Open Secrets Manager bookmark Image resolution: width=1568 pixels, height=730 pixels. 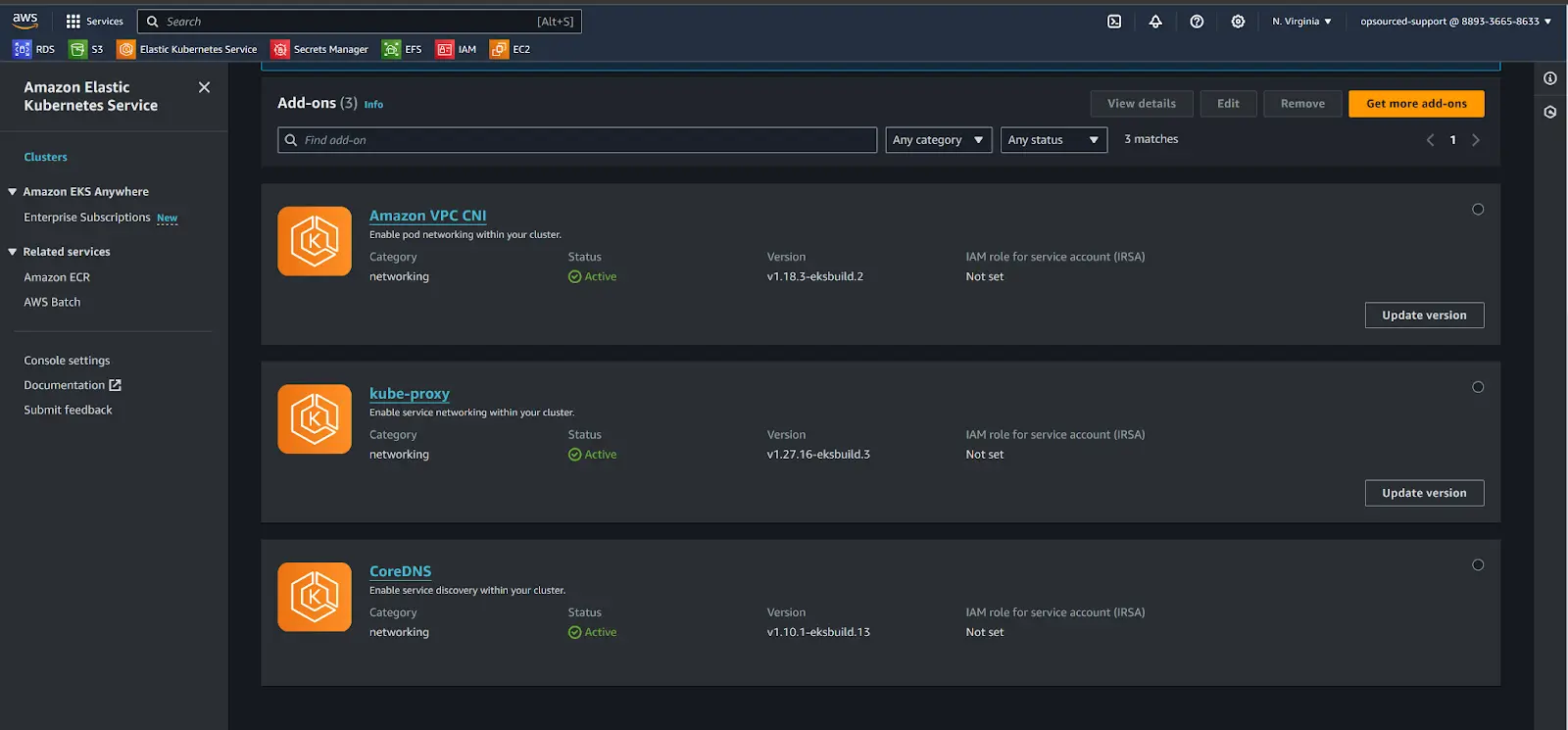(319, 49)
